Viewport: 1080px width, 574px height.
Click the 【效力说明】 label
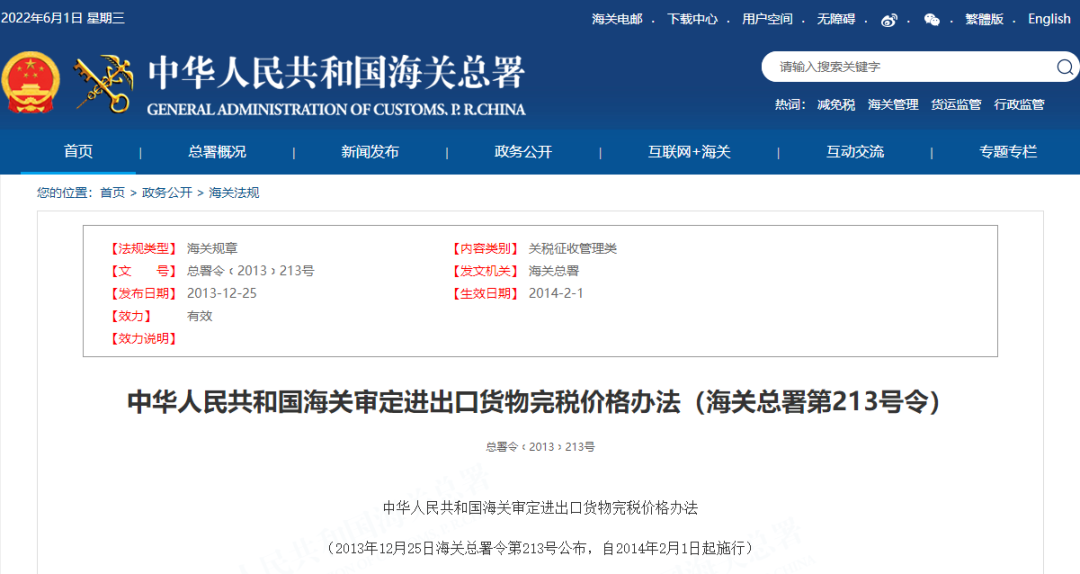click(143, 338)
